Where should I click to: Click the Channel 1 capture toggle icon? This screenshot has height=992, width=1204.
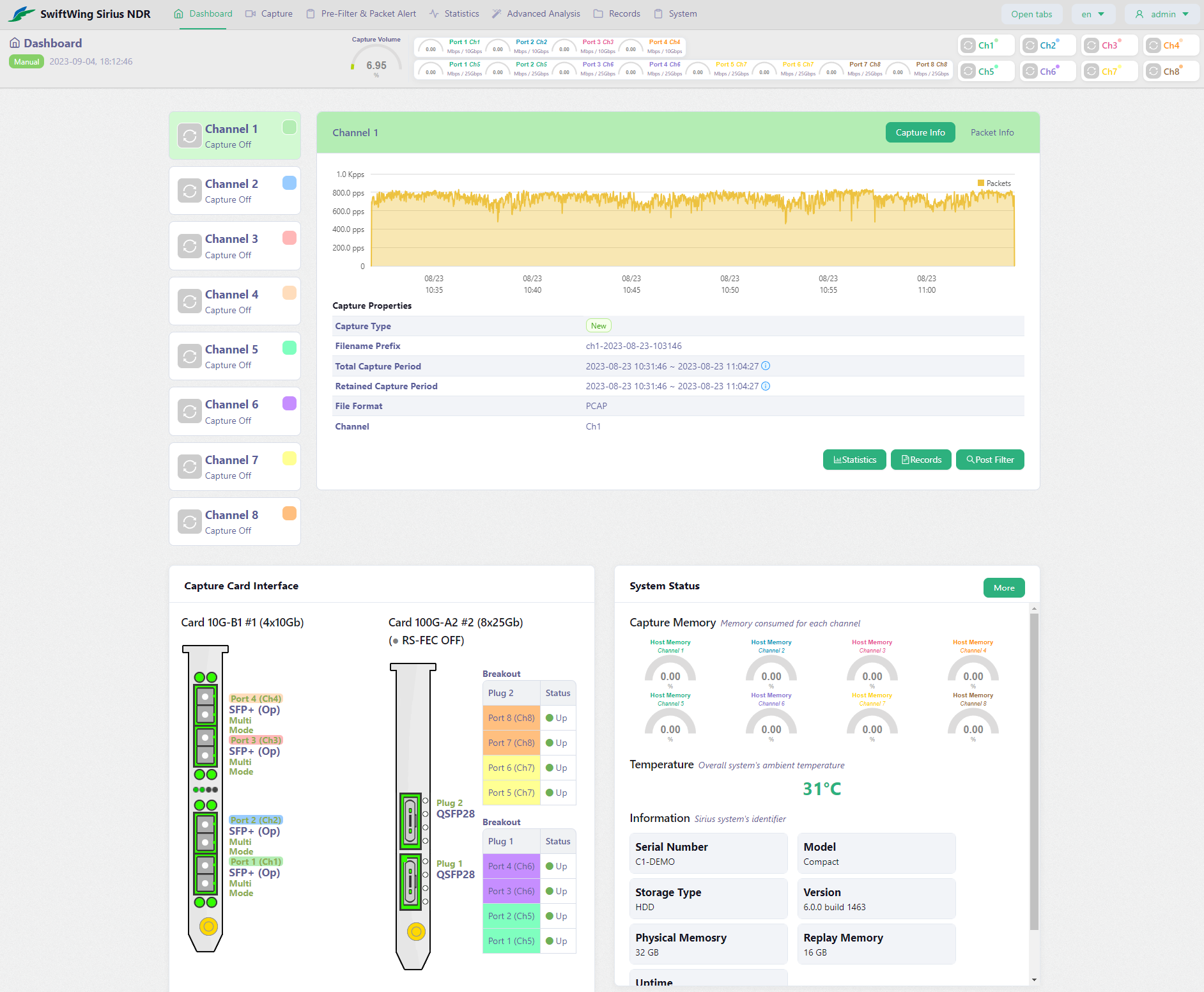tap(189, 136)
